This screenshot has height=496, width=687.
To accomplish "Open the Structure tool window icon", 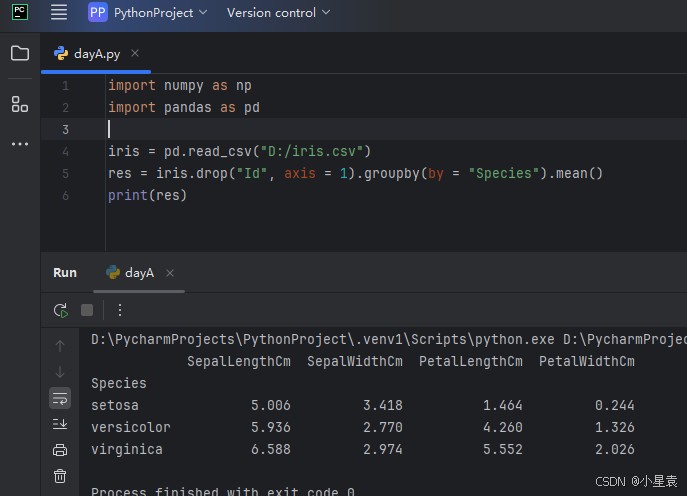I will (x=20, y=104).
